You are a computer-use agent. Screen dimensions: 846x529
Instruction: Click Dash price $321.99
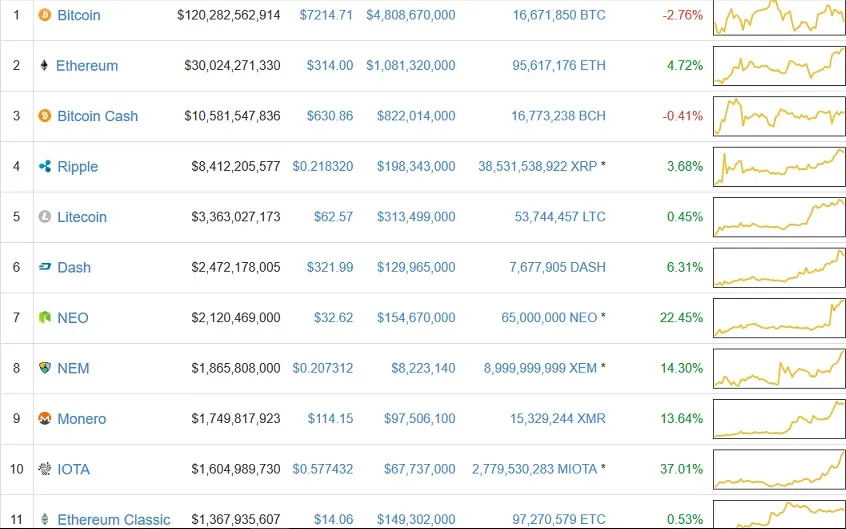coord(330,267)
